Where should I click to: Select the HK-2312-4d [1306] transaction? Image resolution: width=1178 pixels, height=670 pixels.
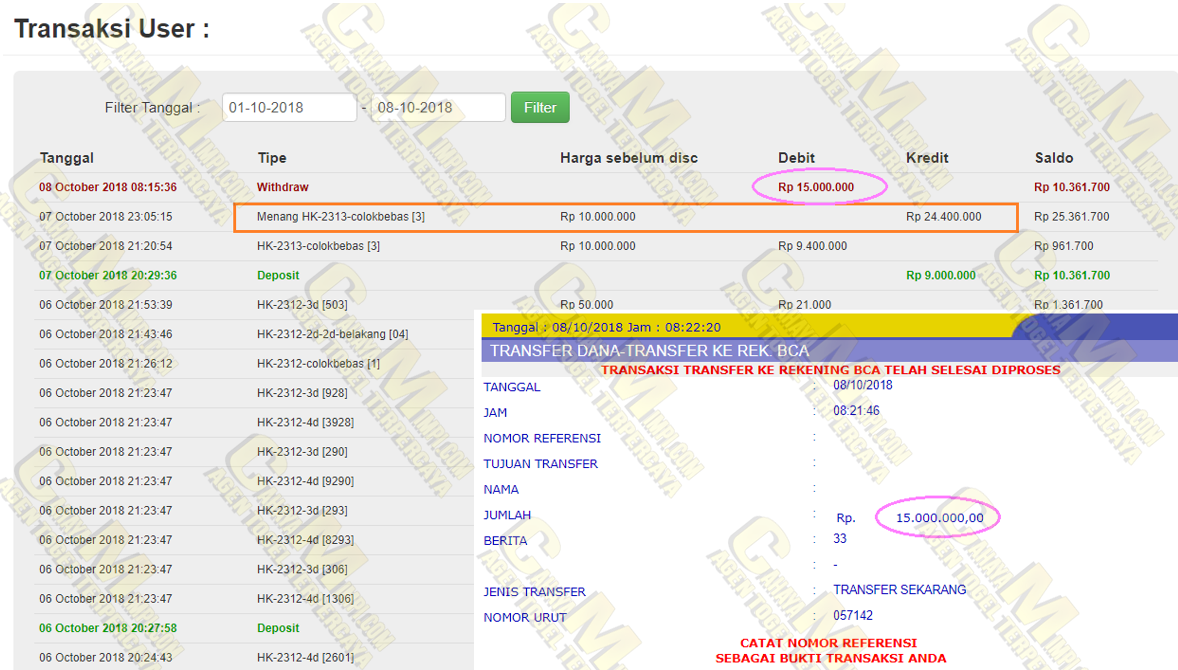(x=305, y=599)
